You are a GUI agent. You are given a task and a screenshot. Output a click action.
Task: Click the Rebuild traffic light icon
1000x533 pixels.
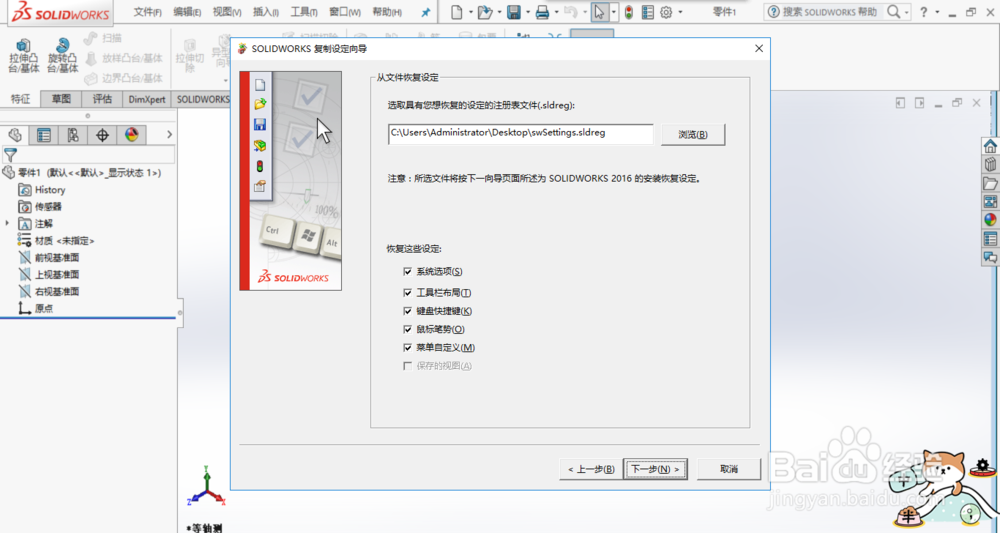[629, 12]
